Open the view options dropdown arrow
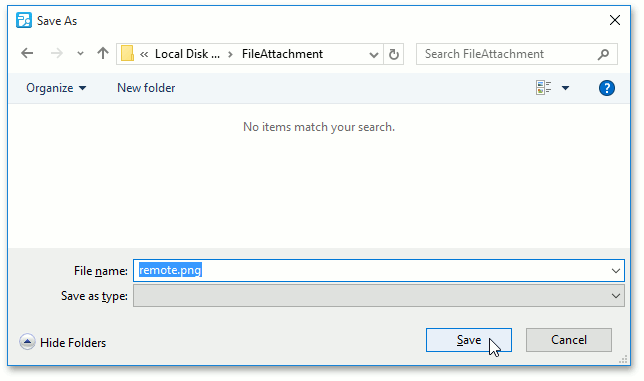The height and width of the screenshot is (381, 644). pos(566,88)
